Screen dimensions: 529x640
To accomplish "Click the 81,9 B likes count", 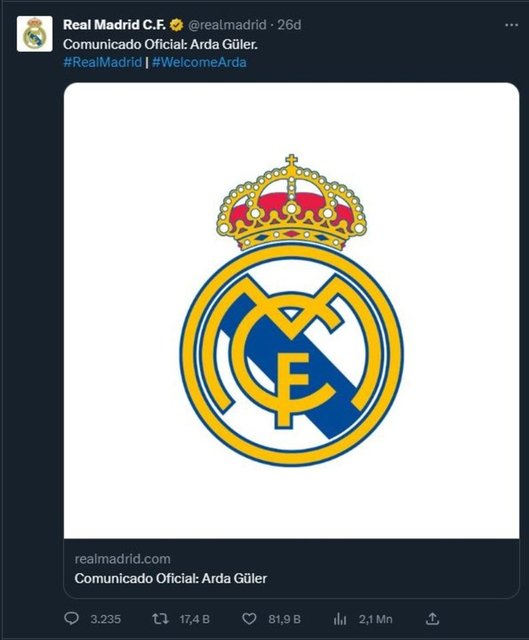I will point(285,620).
